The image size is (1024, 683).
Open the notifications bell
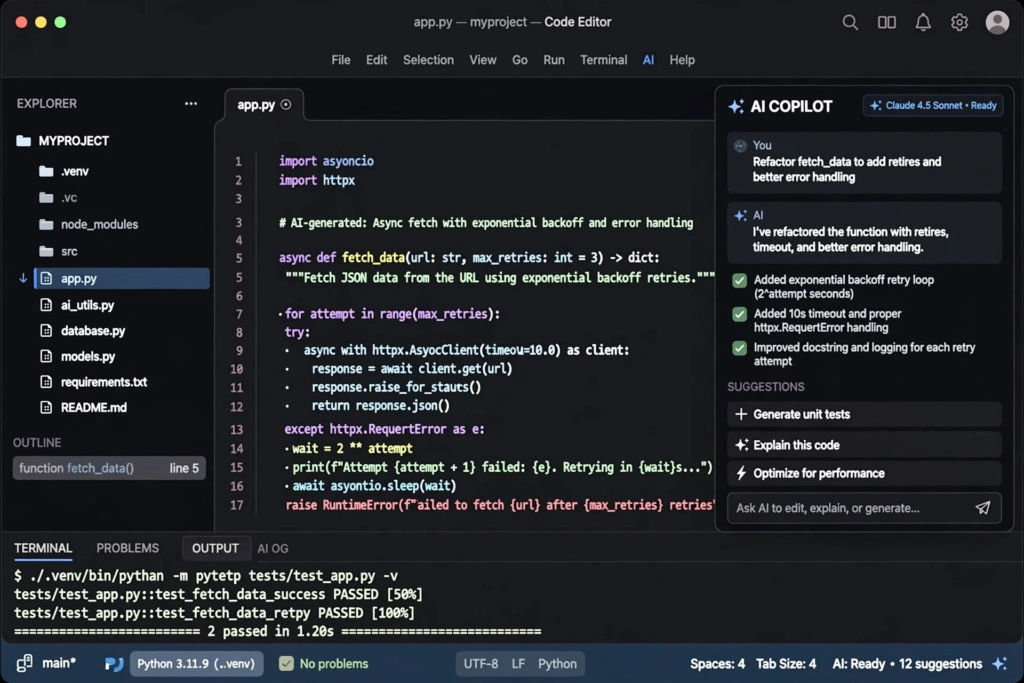[x=923, y=22]
